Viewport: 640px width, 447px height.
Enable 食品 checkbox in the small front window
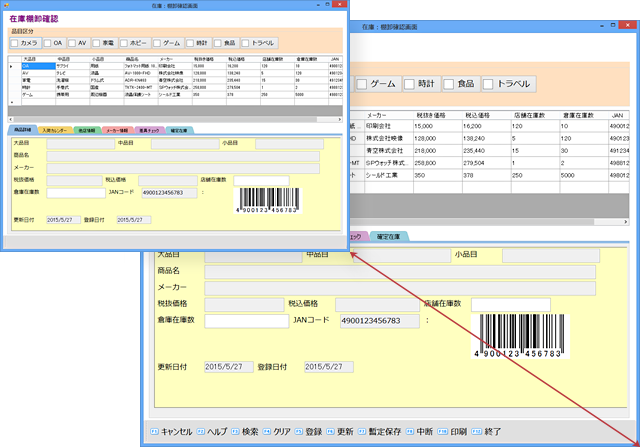click(218, 43)
